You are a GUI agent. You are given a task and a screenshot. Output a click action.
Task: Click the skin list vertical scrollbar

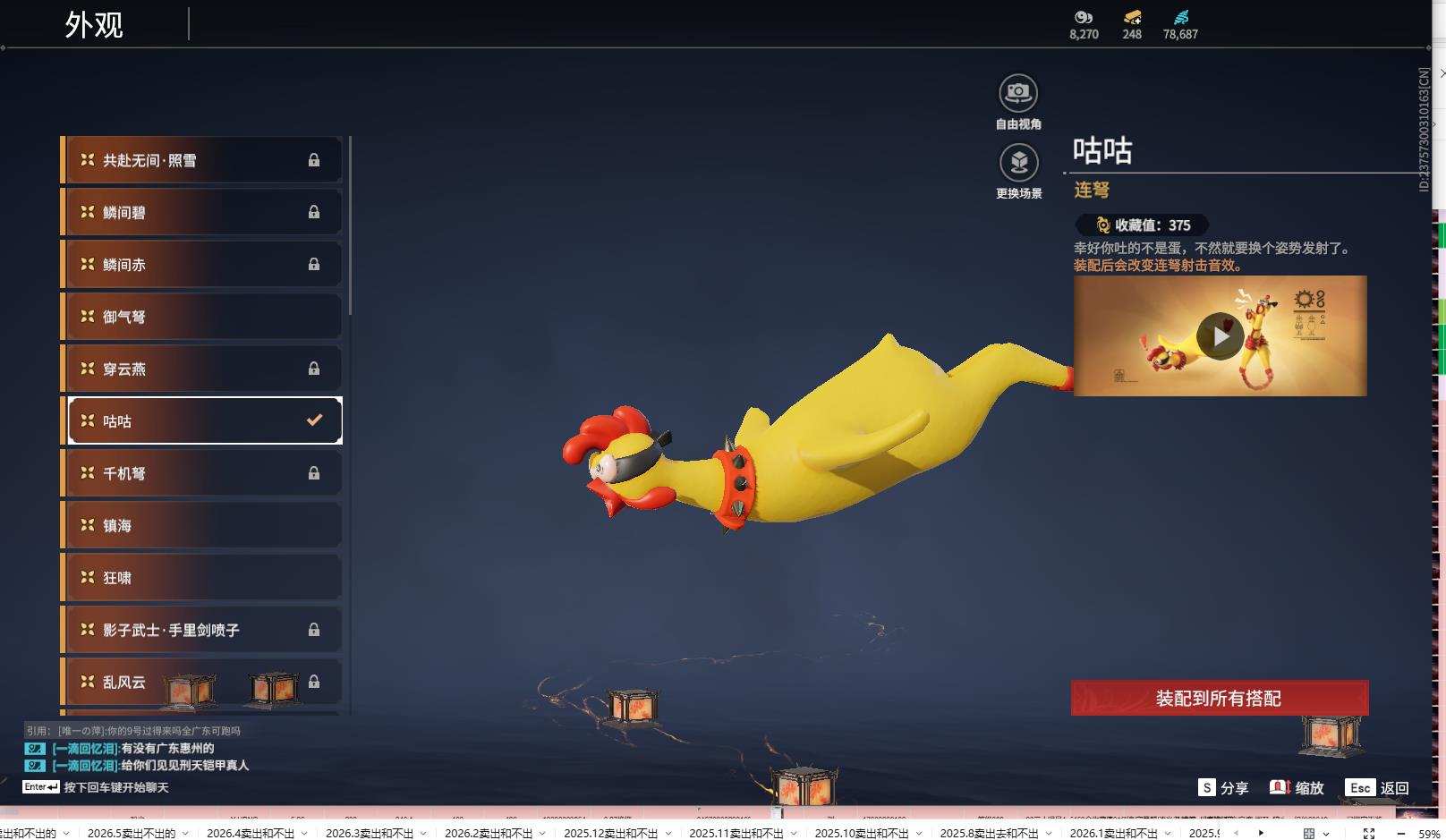pos(350,225)
